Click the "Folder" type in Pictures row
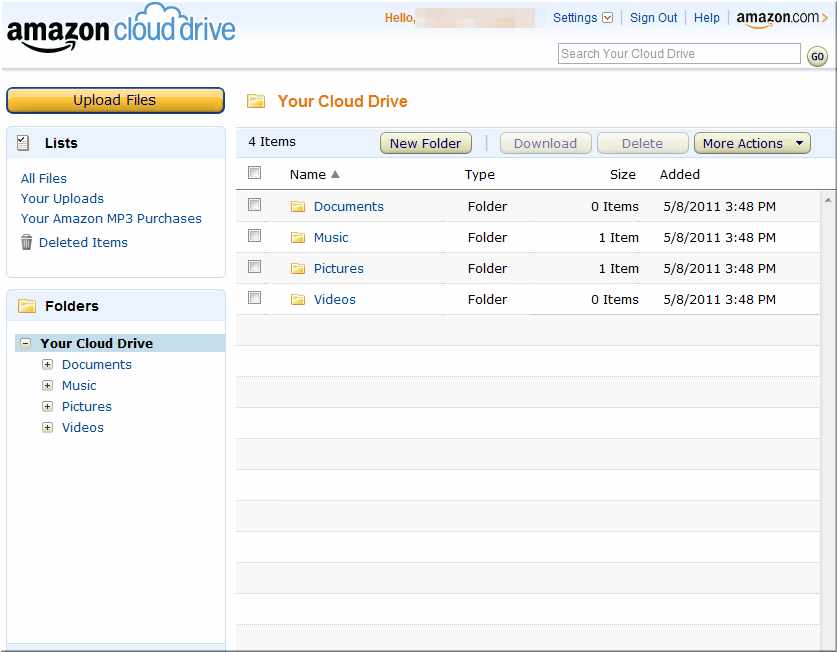 (x=487, y=269)
